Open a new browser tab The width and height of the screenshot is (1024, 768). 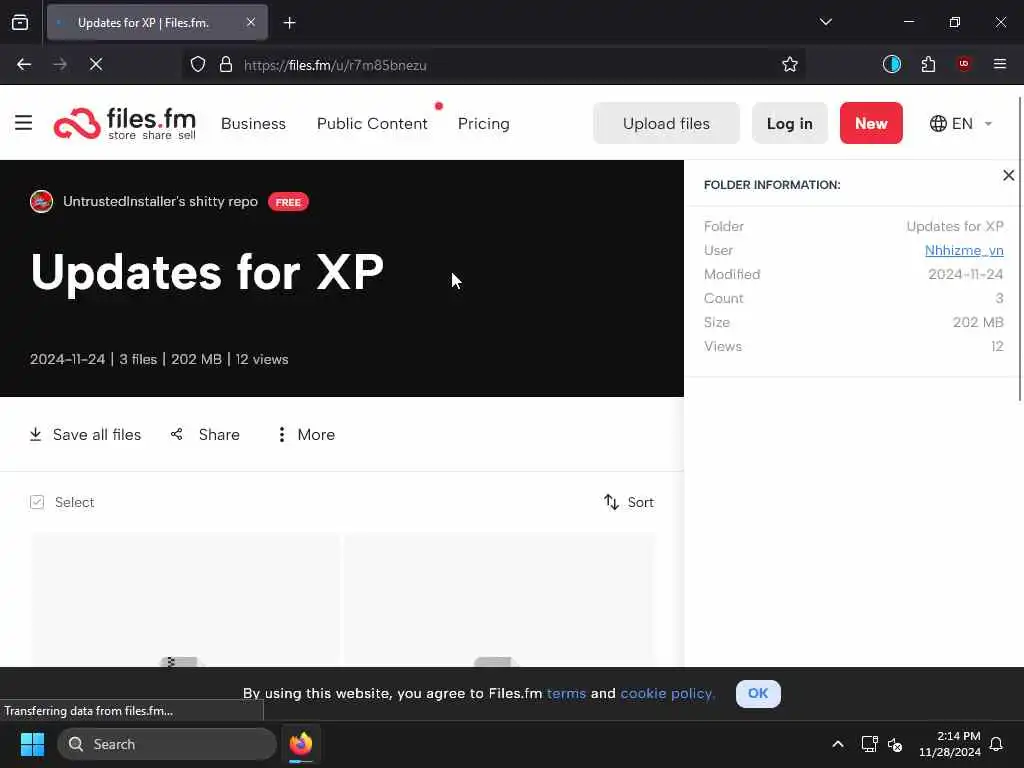click(289, 23)
